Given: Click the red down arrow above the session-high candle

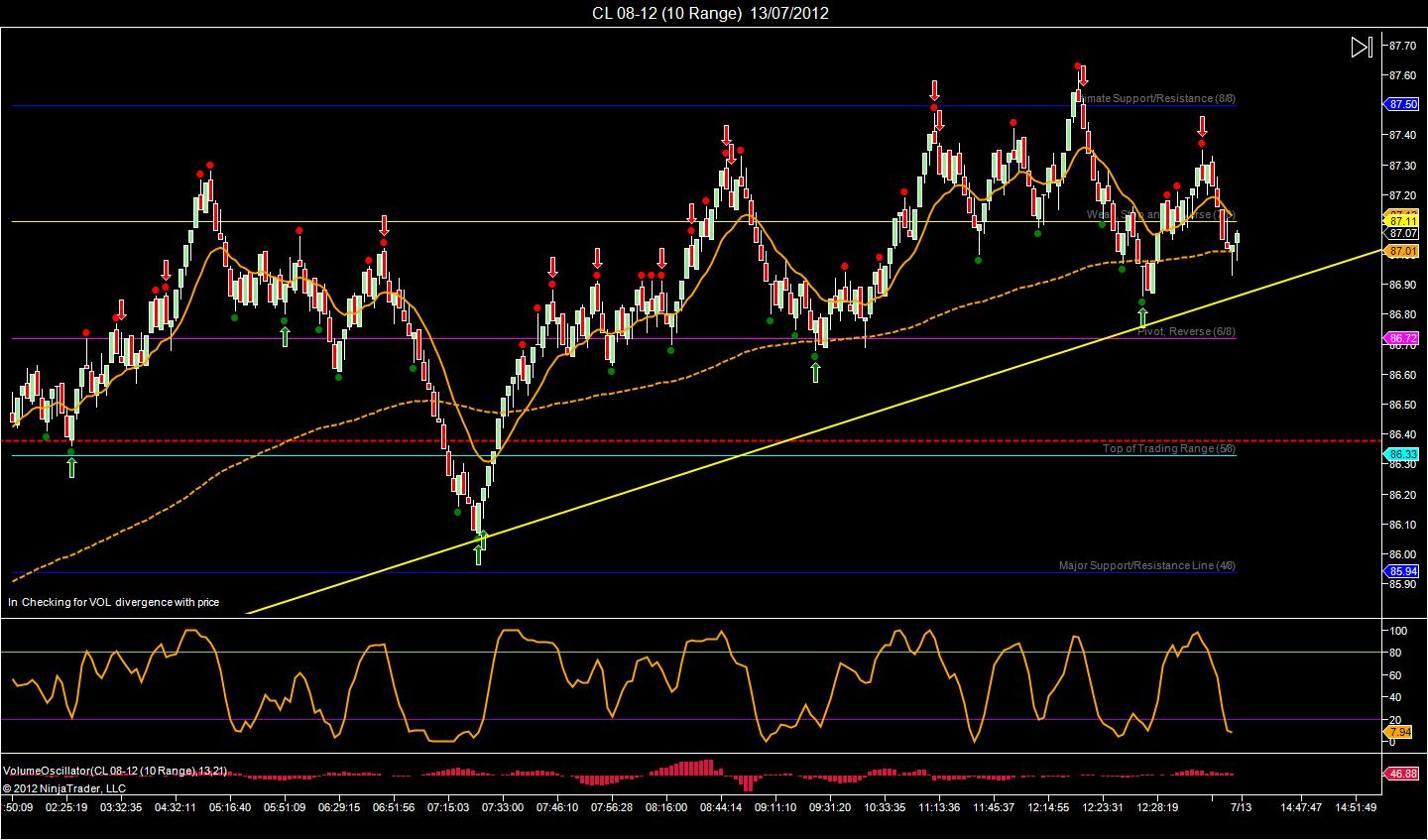Looking at the screenshot, I should point(1084,74).
